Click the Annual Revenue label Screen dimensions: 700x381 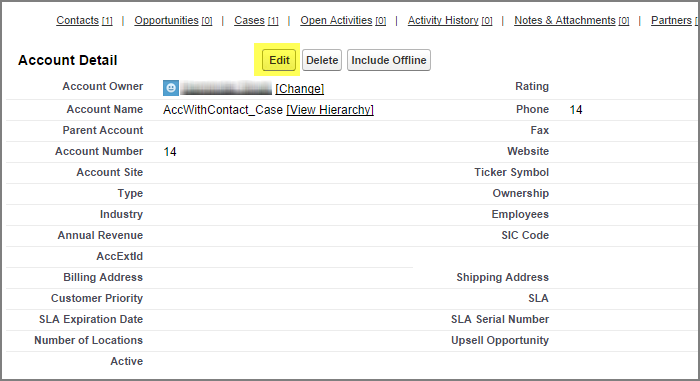point(100,235)
